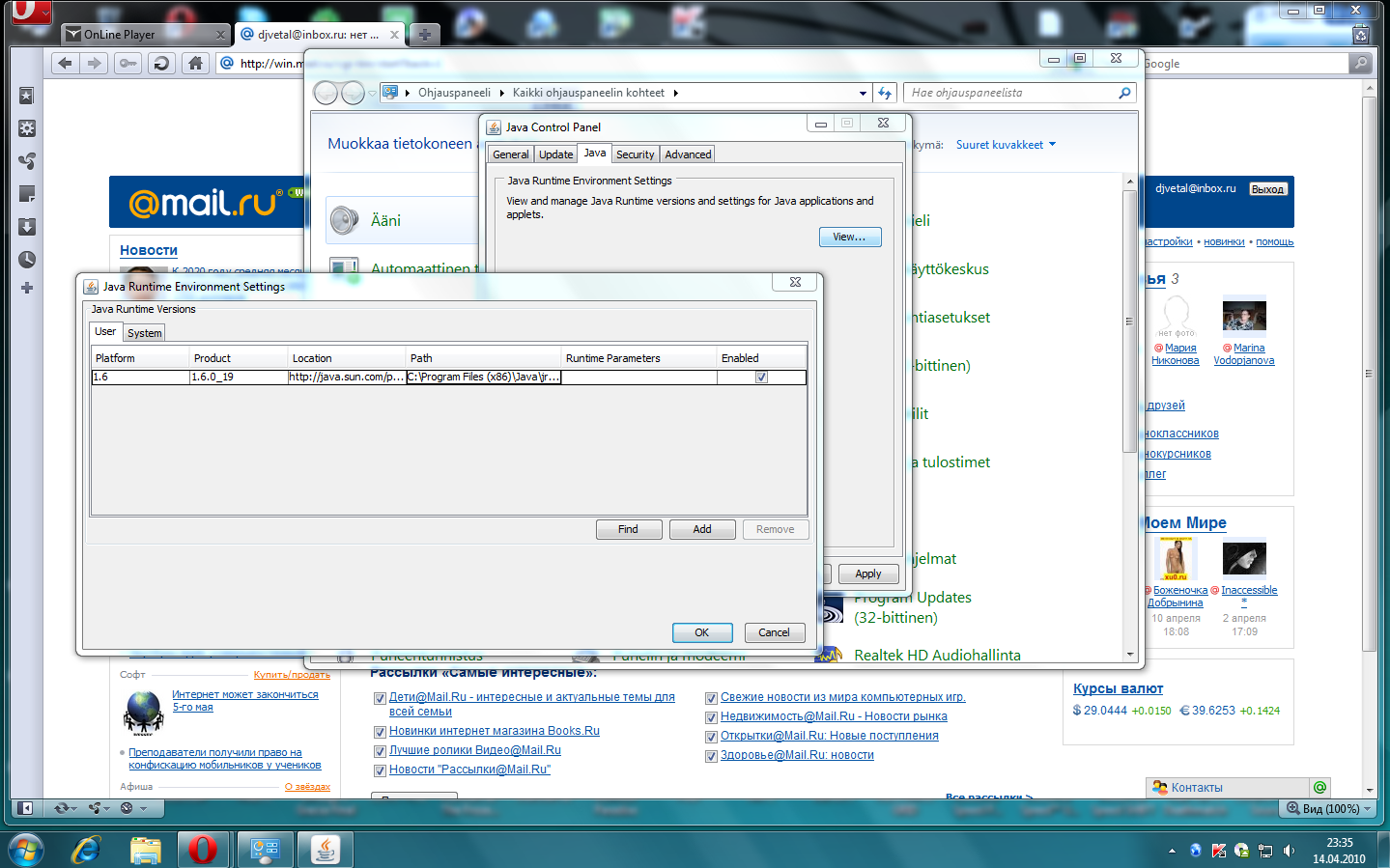Viewport: 1390px width, 868px height.
Task: Click the refresh icon in Control Panel address bar
Action: 885,93
